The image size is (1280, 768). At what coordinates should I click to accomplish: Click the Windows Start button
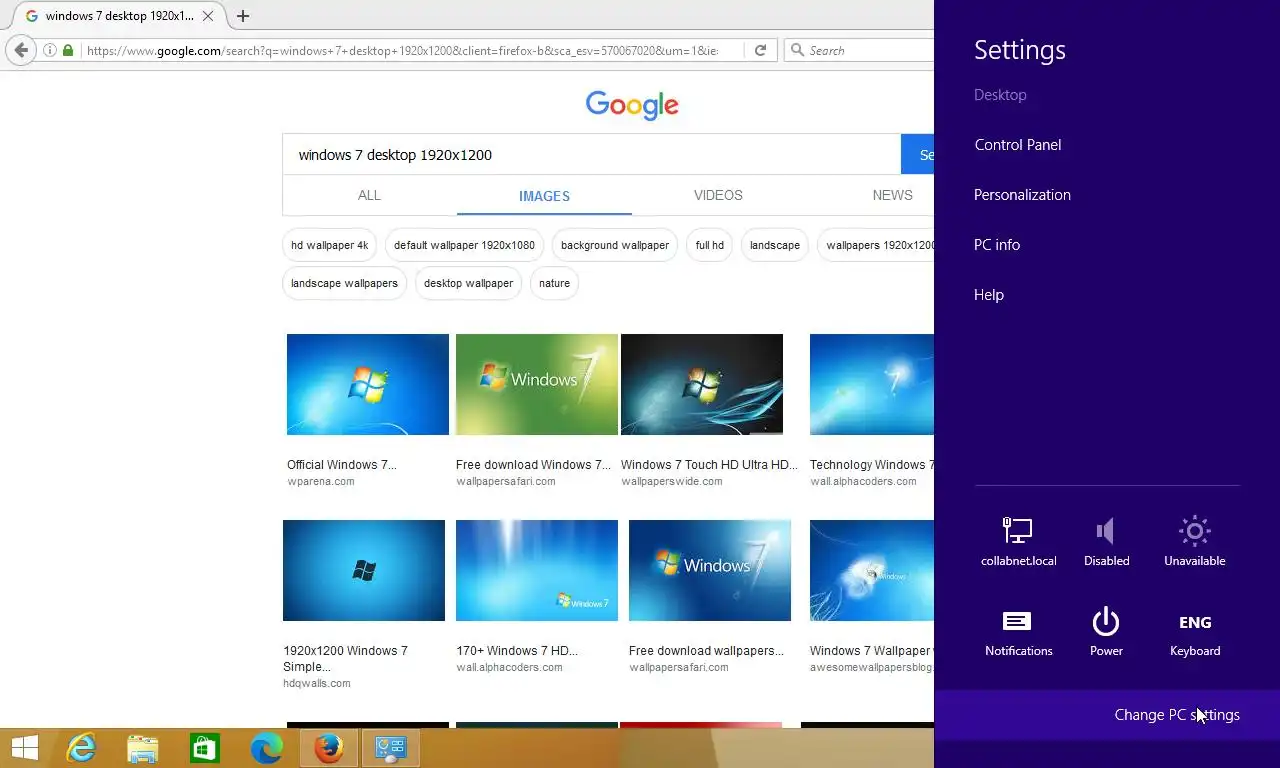pyautogui.click(x=25, y=748)
